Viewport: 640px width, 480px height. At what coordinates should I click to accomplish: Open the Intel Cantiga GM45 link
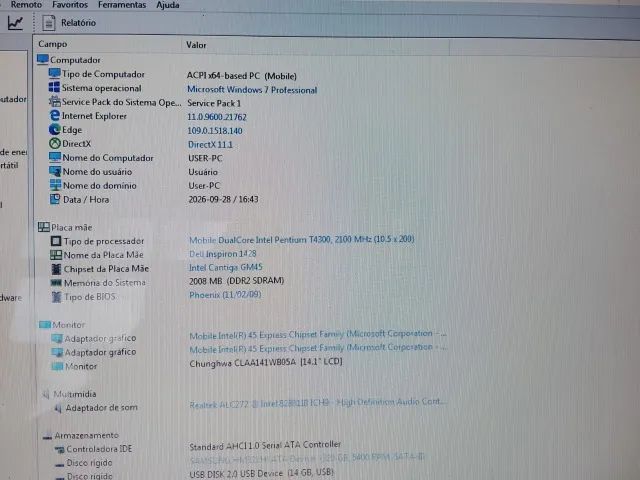[x=226, y=267]
